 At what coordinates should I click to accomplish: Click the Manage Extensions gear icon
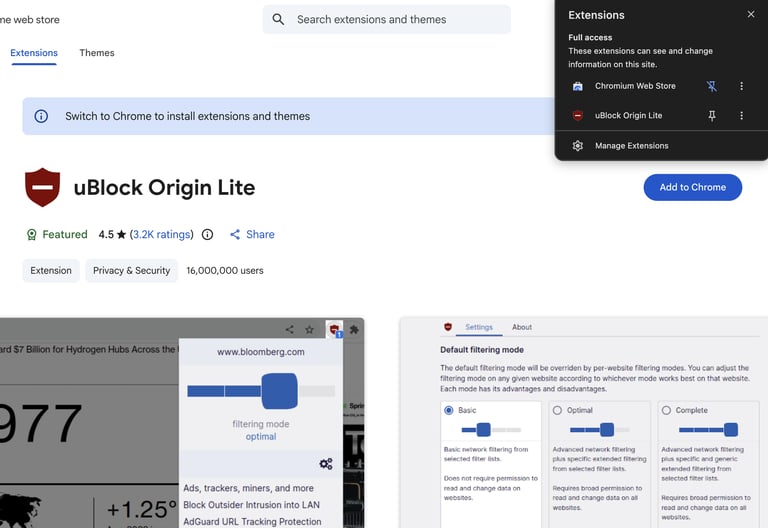pyautogui.click(x=578, y=146)
